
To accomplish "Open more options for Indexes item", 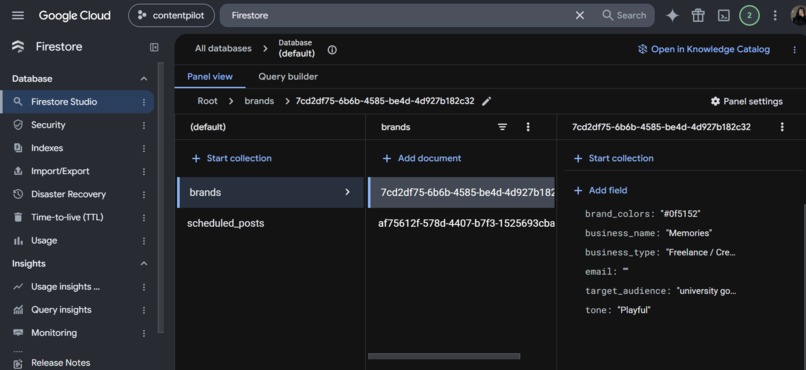I will (144, 149).
